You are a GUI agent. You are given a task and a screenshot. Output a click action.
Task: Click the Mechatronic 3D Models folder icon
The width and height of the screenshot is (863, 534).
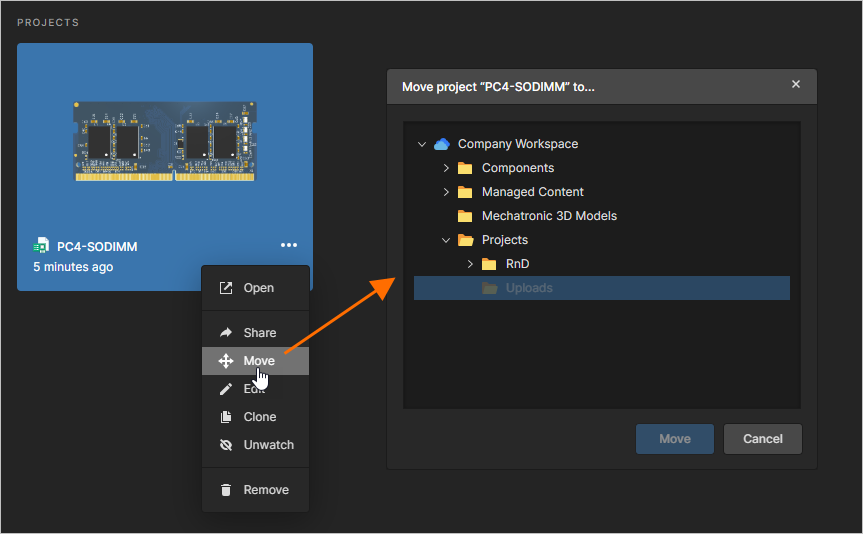point(465,216)
